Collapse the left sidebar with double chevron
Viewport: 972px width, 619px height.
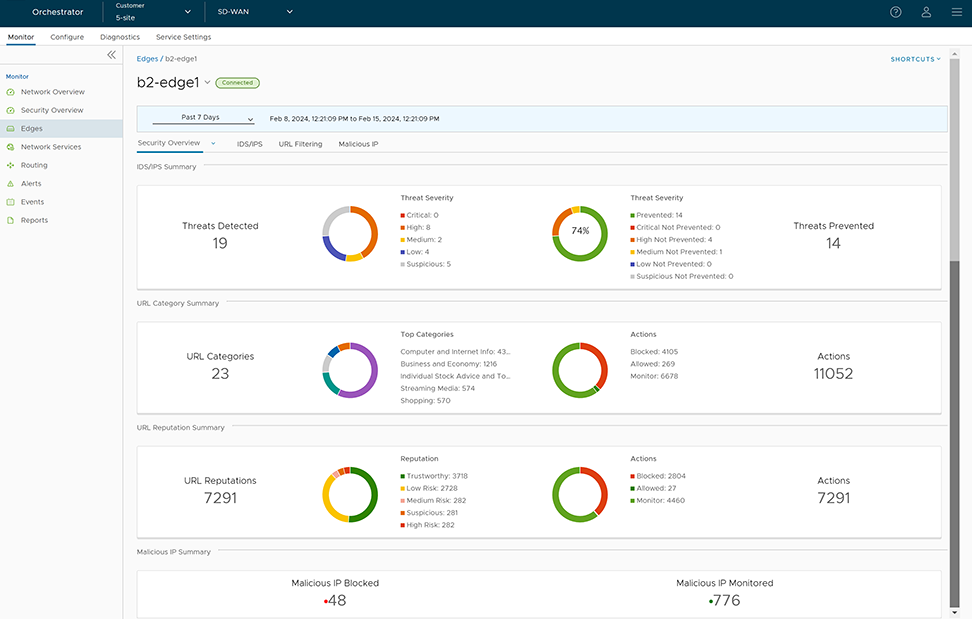(x=111, y=55)
